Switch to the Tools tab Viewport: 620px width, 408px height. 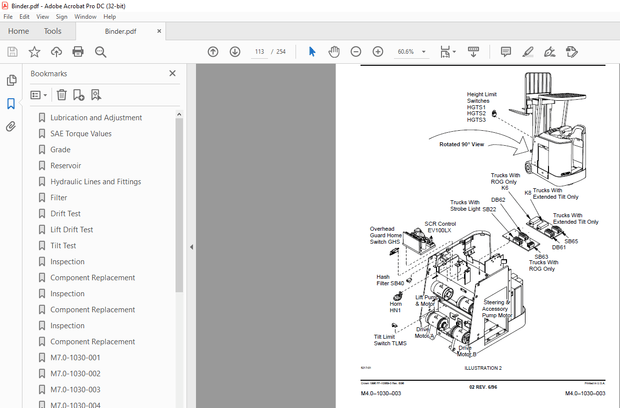tap(53, 31)
